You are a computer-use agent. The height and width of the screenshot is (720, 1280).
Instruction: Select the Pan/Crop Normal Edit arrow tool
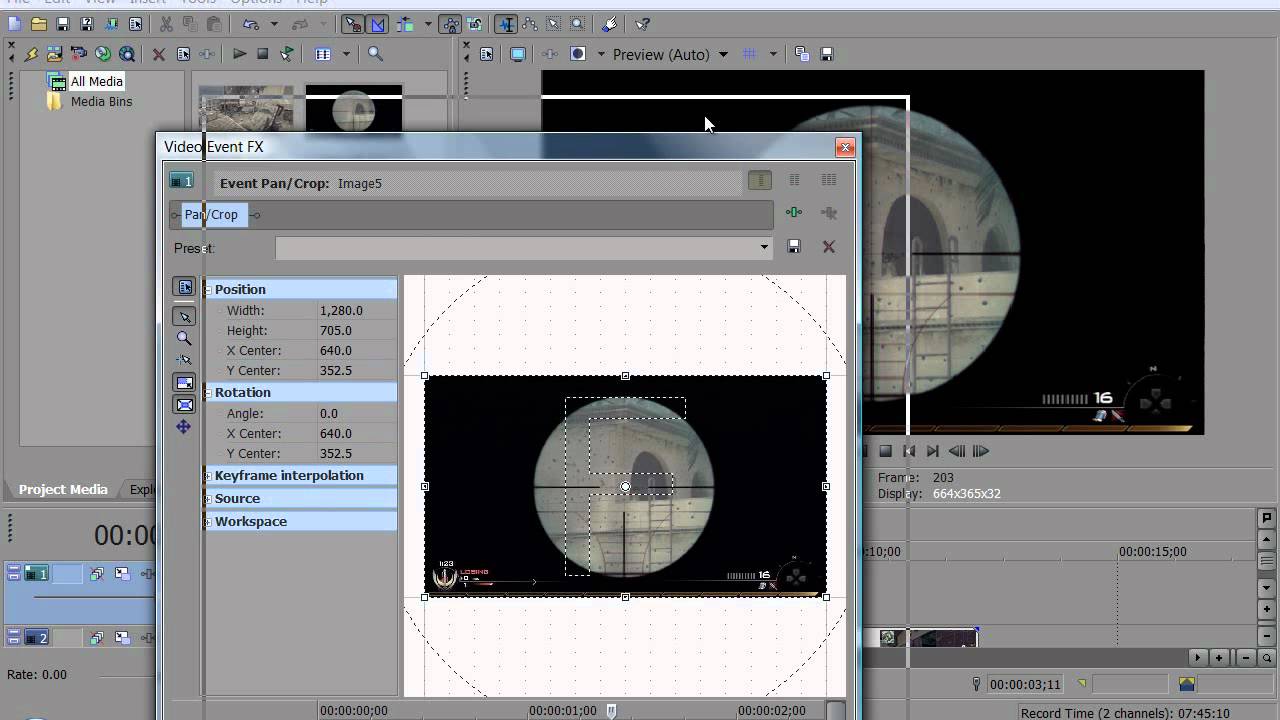tap(184, 316)
